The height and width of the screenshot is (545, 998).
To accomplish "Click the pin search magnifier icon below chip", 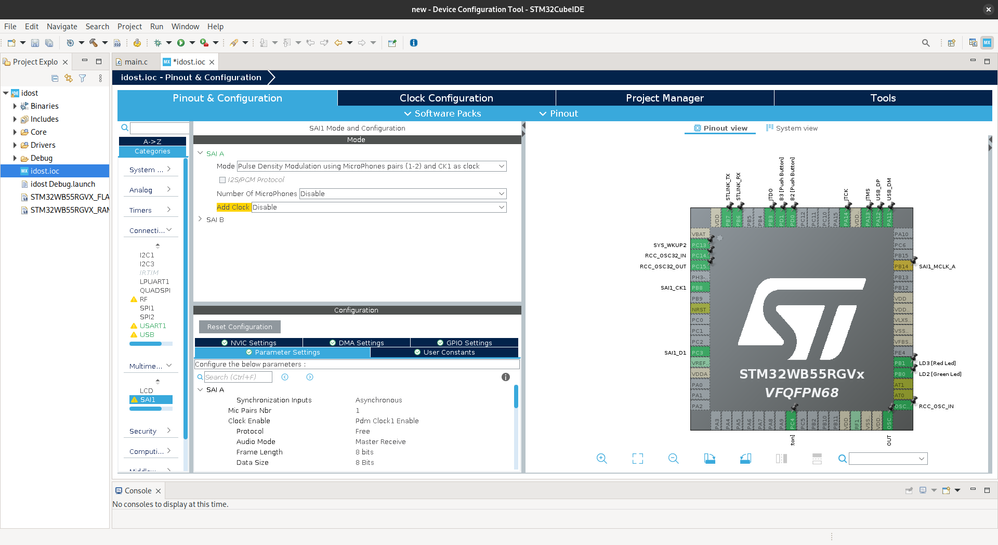I will [842, 458].
